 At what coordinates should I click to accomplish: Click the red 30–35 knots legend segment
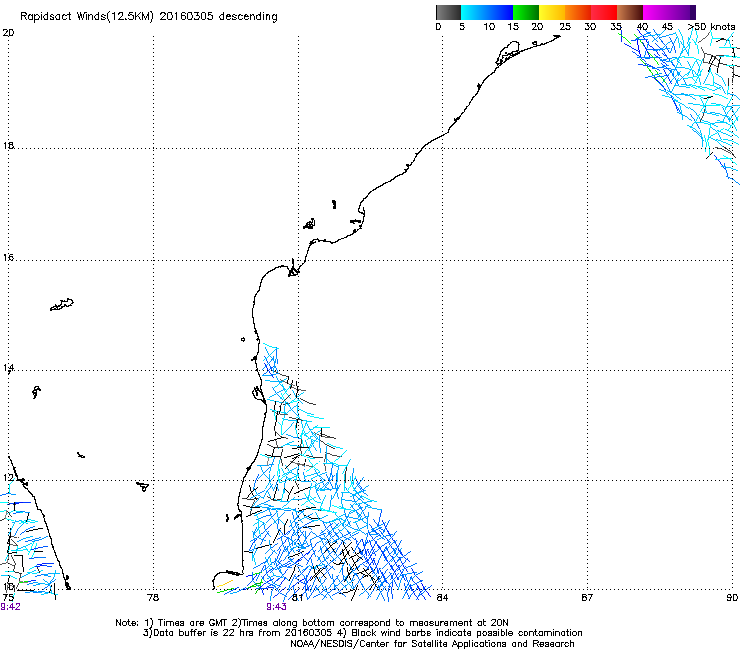(x=604, y=12)
